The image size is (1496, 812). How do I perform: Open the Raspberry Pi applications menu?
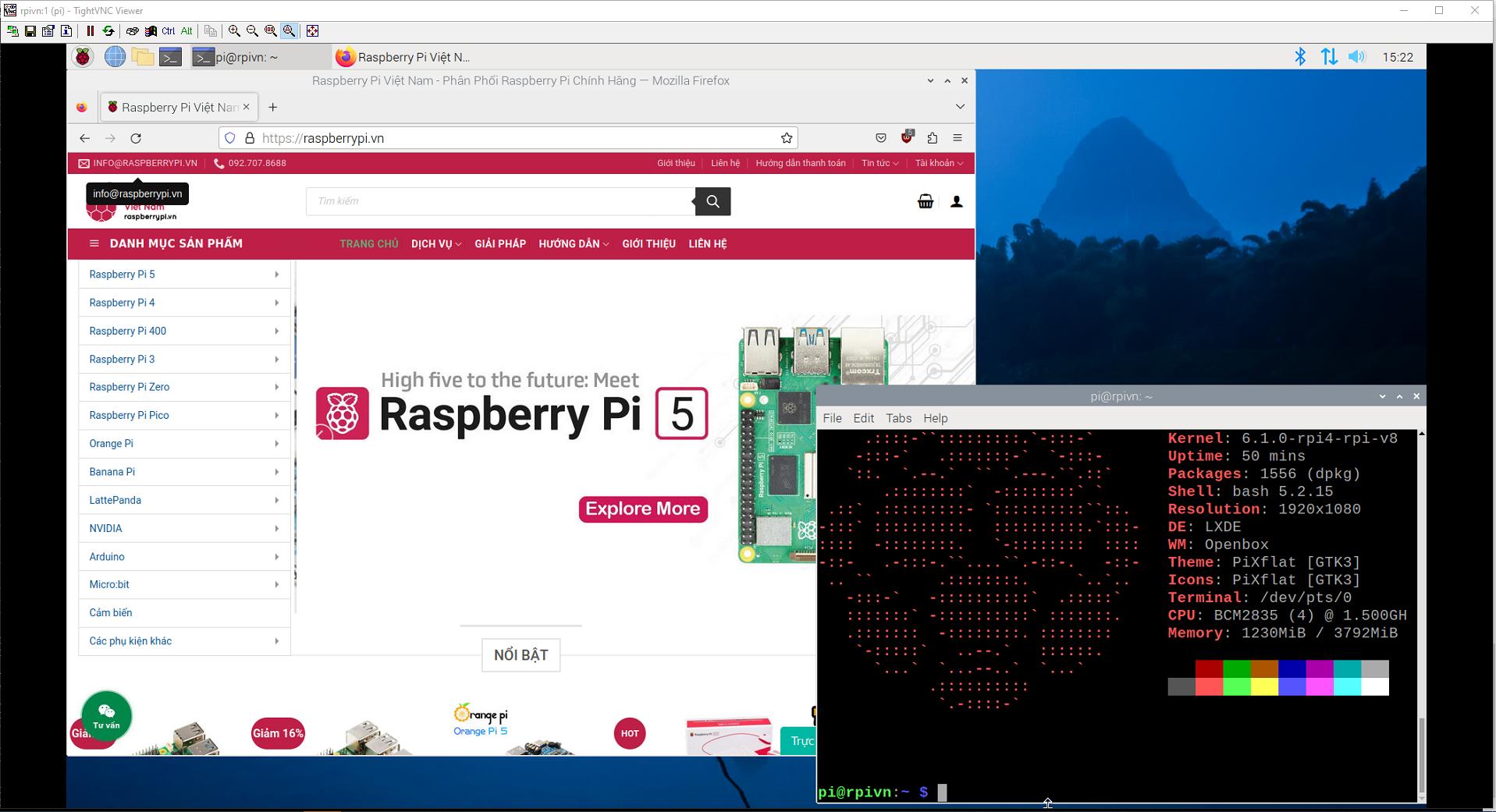(83, 57)
